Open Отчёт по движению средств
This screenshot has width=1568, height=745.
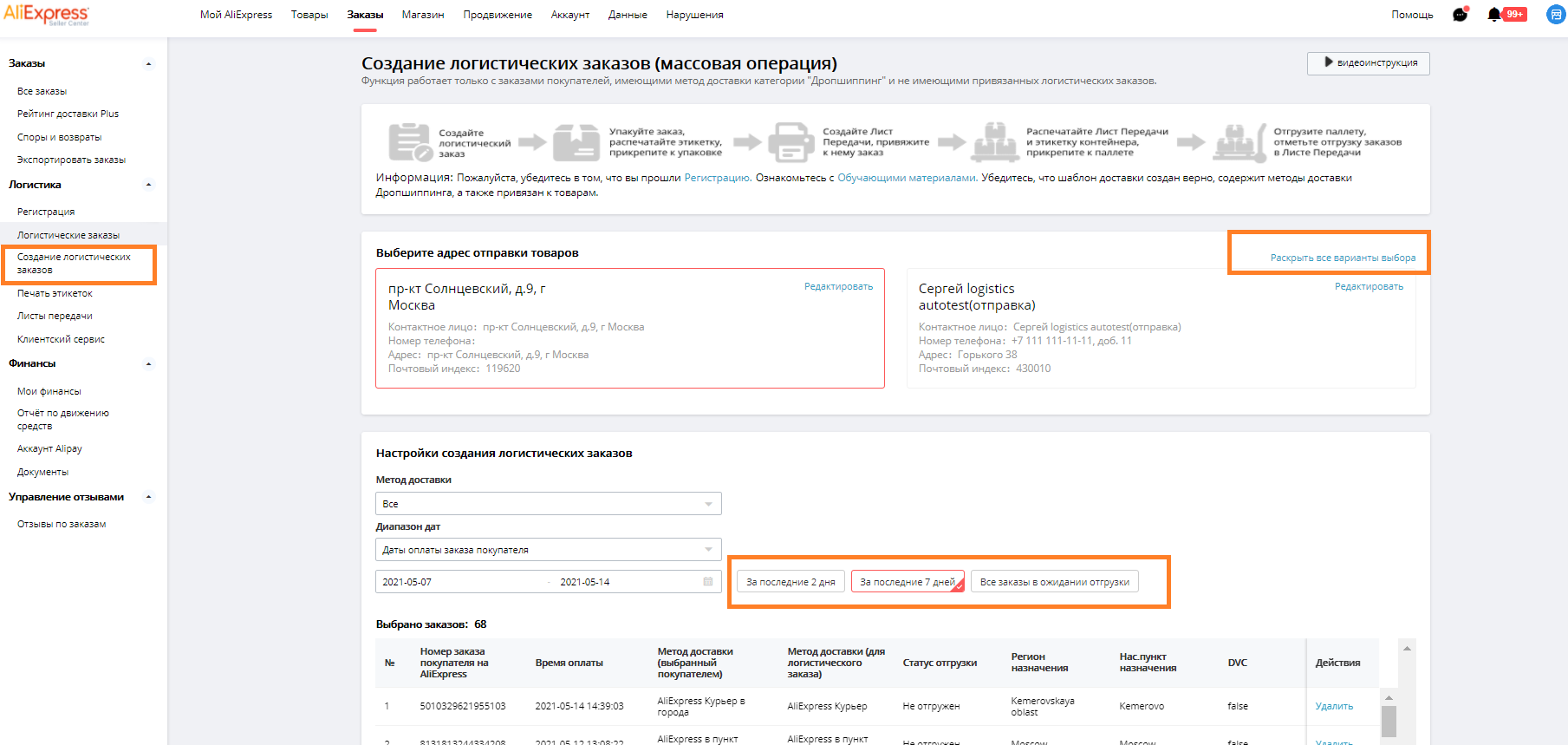[63, 420]
